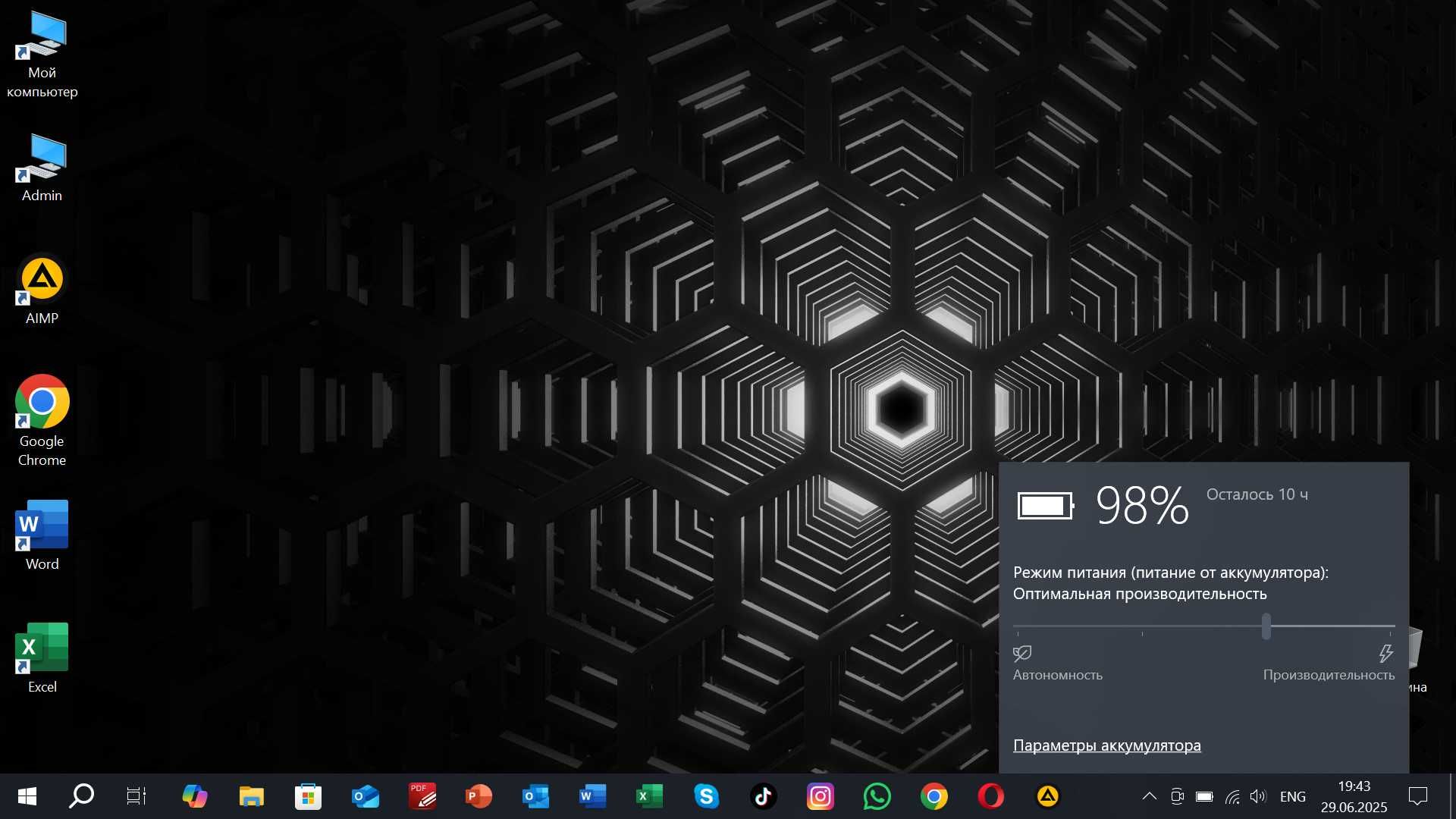Image resolution: width=1456 pixels, height=819 pixels.
Task: Open Chrome from the taskbar
Action: [x=934, y=796]
